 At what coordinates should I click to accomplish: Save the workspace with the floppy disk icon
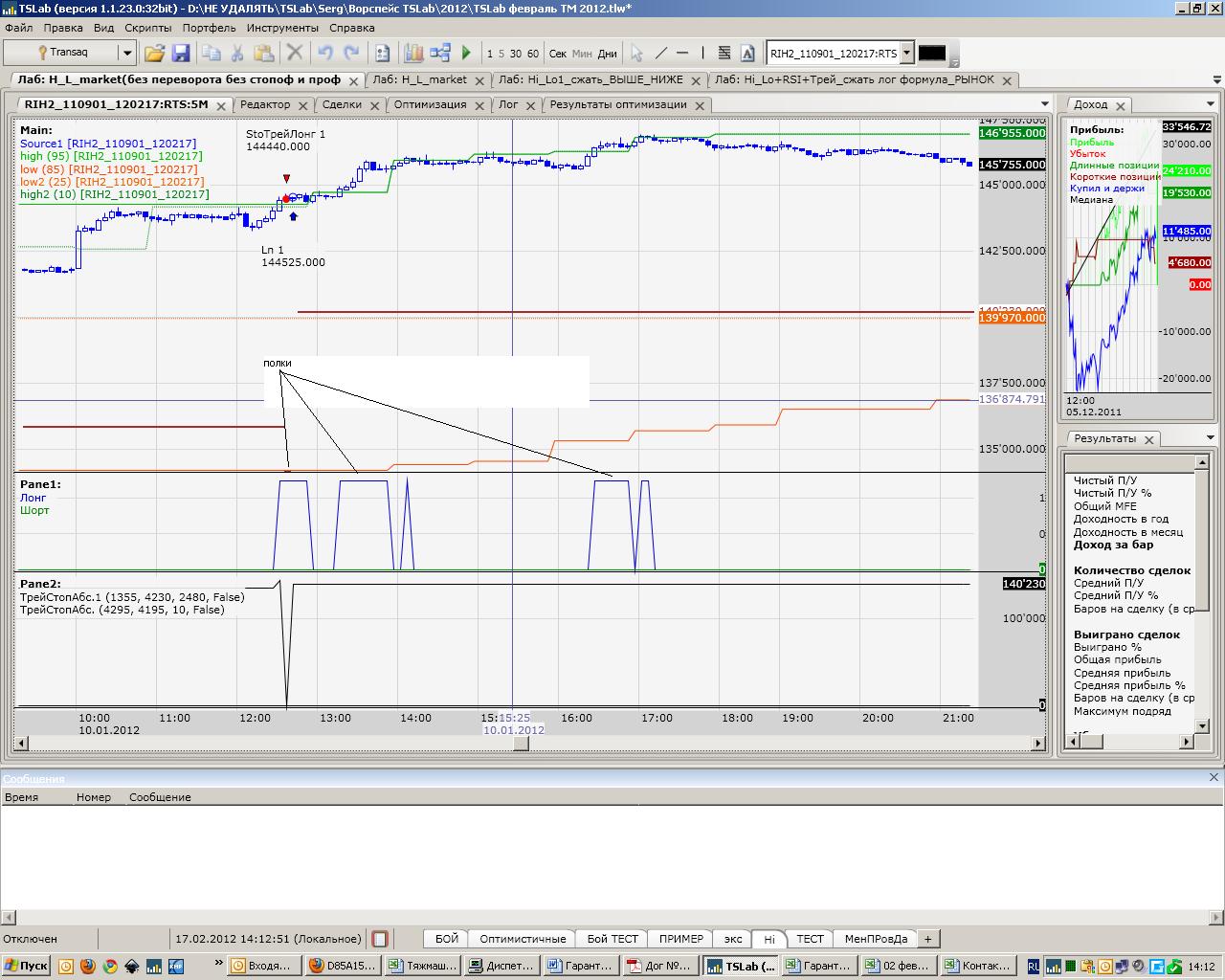(x=179, y=54)
